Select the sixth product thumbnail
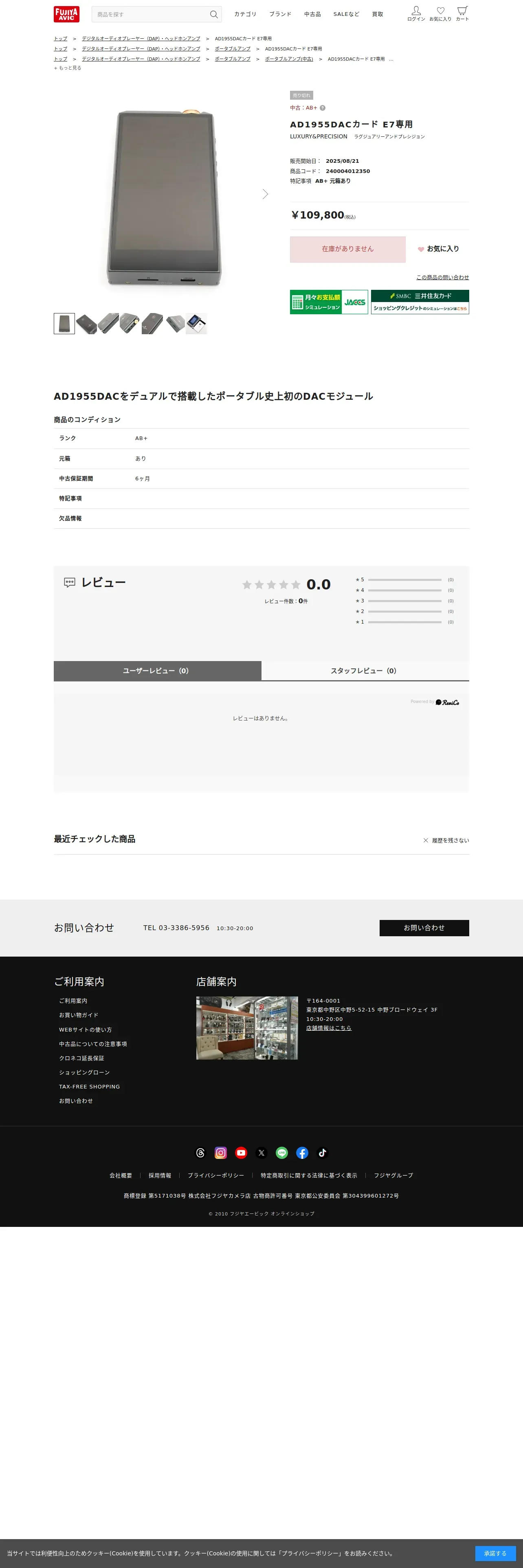Screen dimensions: 523x1568 pyautogui.click(x=175, y=323)
